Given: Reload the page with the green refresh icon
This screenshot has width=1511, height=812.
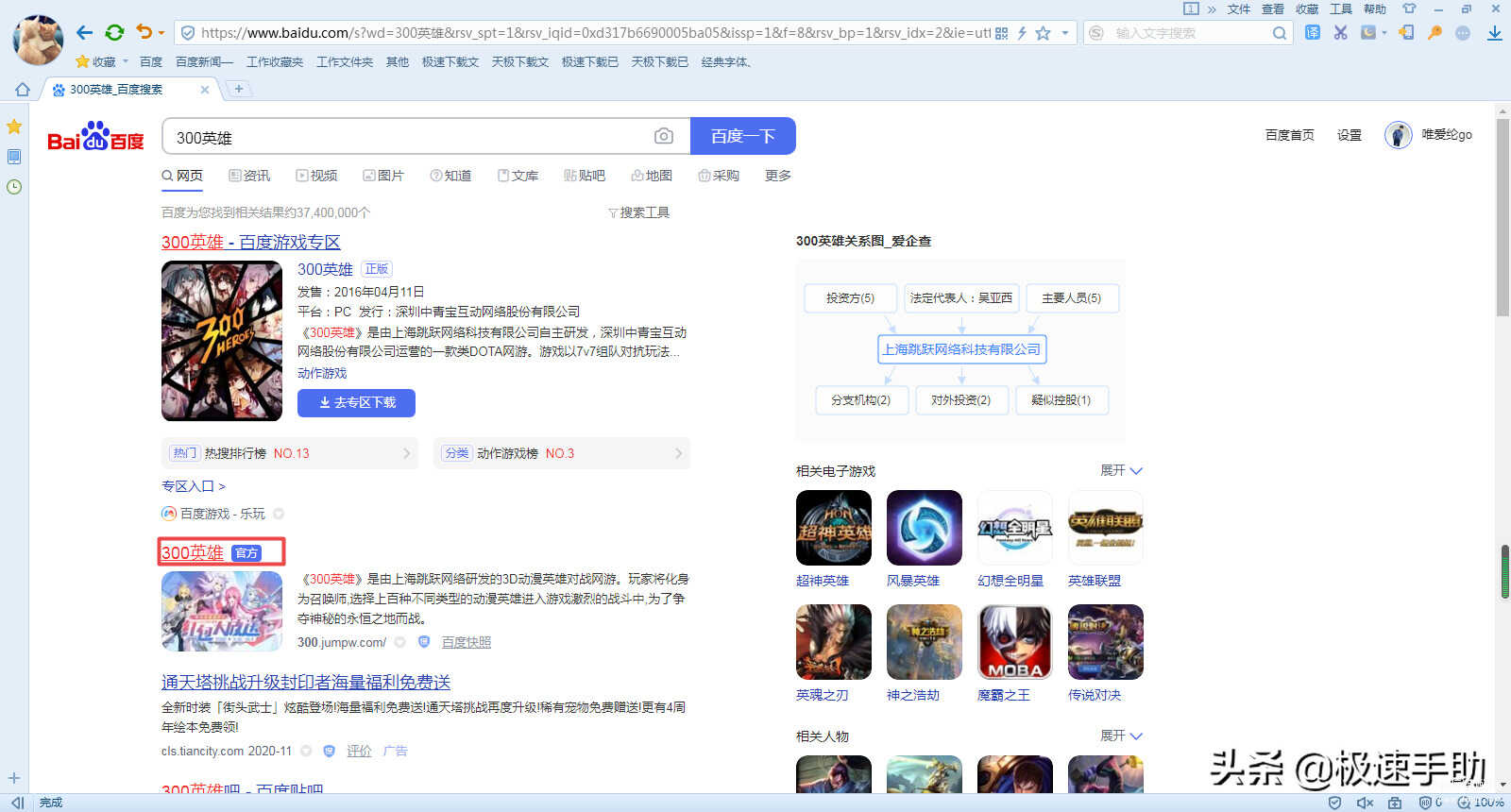Looking at the screenshot, I should [x=114, y=33].
